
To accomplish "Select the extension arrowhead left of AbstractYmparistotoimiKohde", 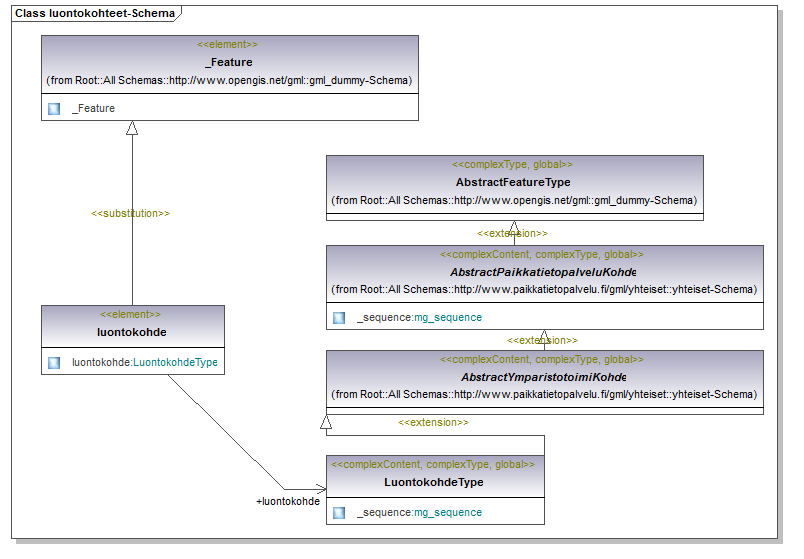I will point(326,422).
